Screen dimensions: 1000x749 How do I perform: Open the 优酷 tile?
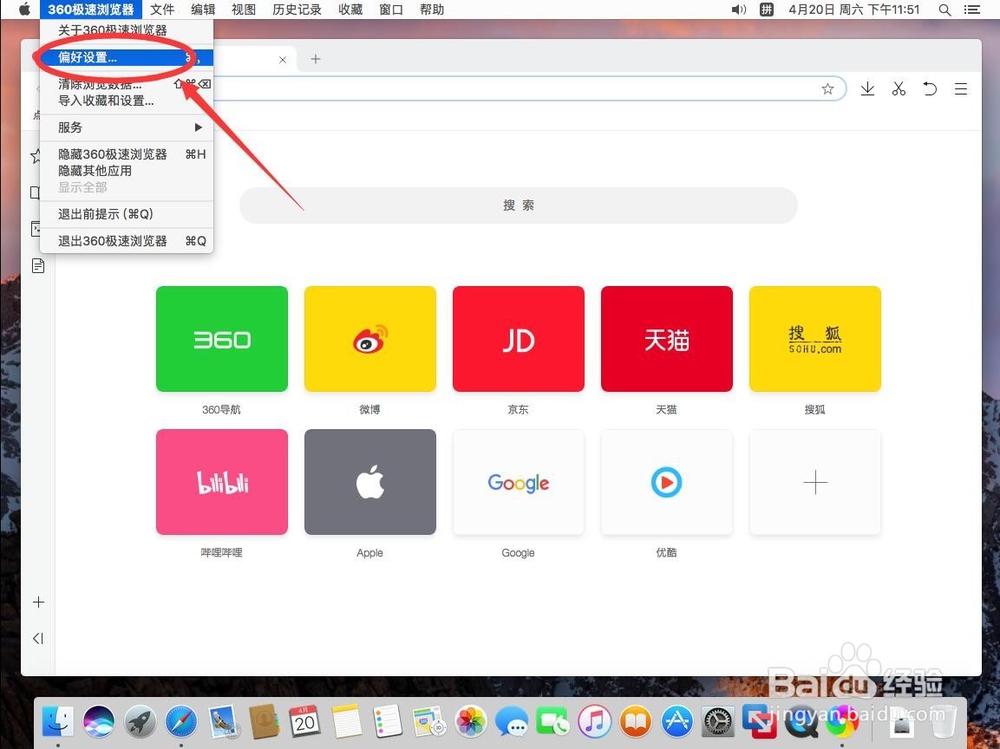(666, 482)
